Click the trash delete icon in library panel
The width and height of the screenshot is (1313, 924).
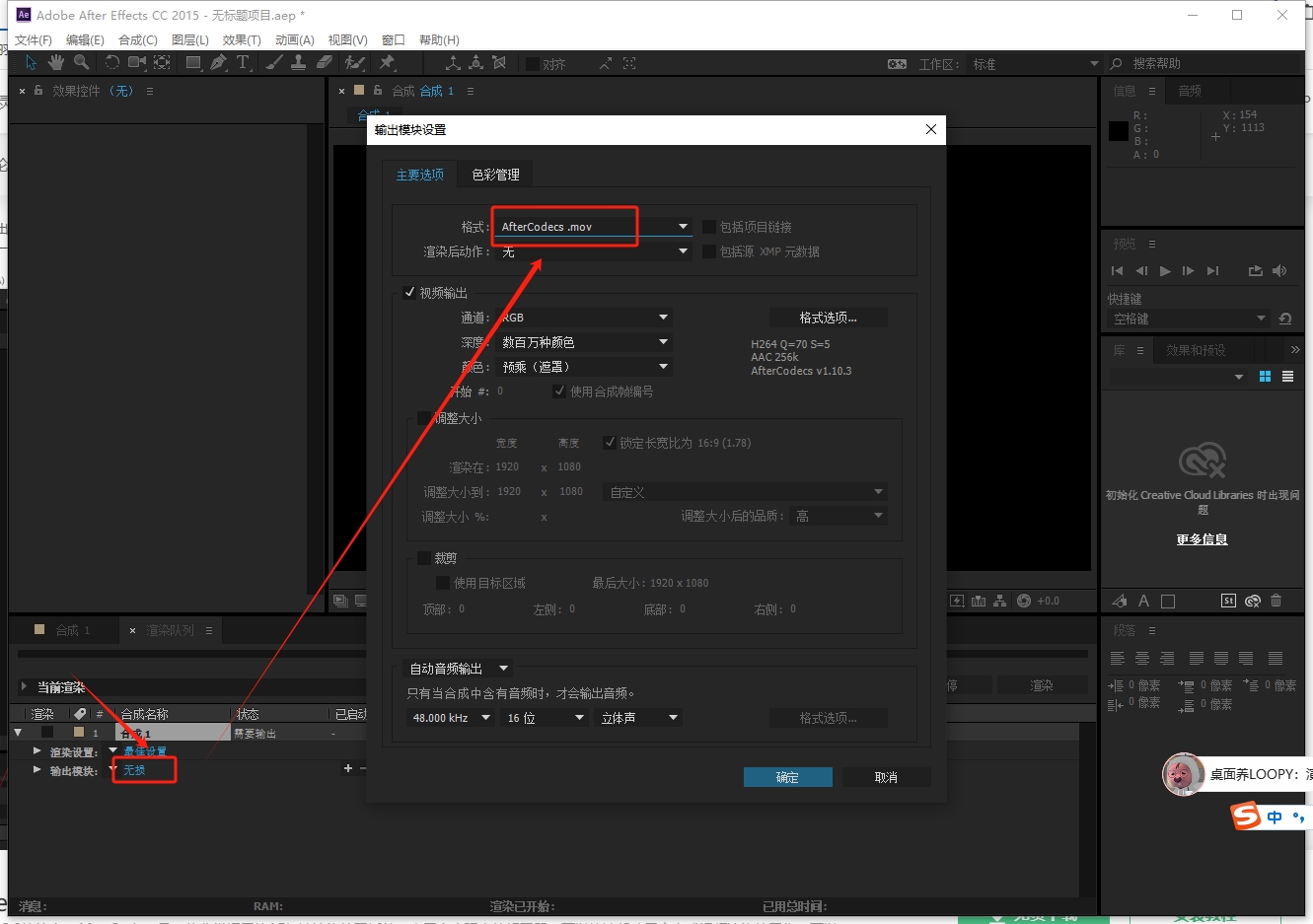pyautogui.click(x=1276, y=601)
